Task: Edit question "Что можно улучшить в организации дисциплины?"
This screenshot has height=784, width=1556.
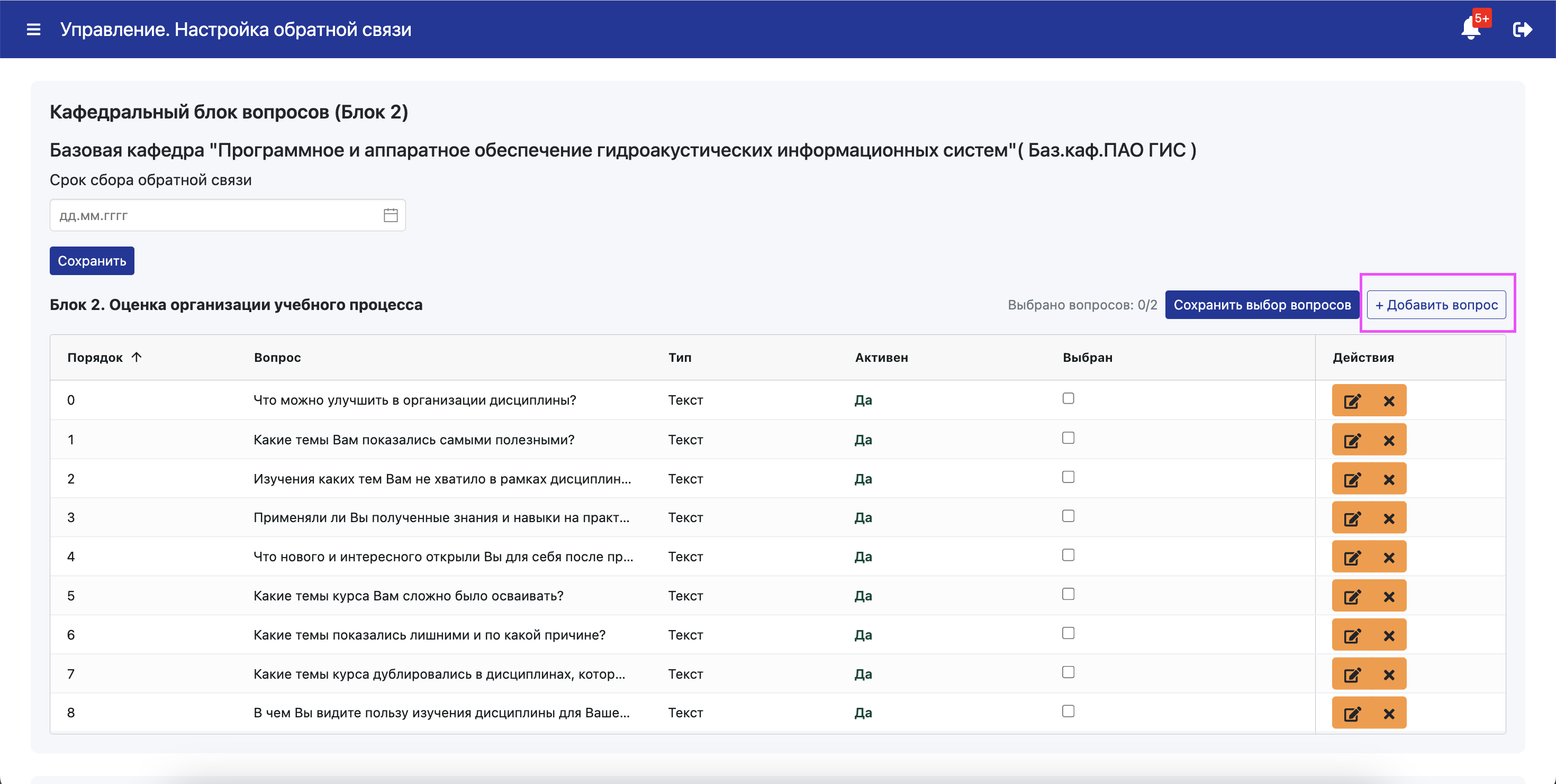Action: coord(1352,401)
